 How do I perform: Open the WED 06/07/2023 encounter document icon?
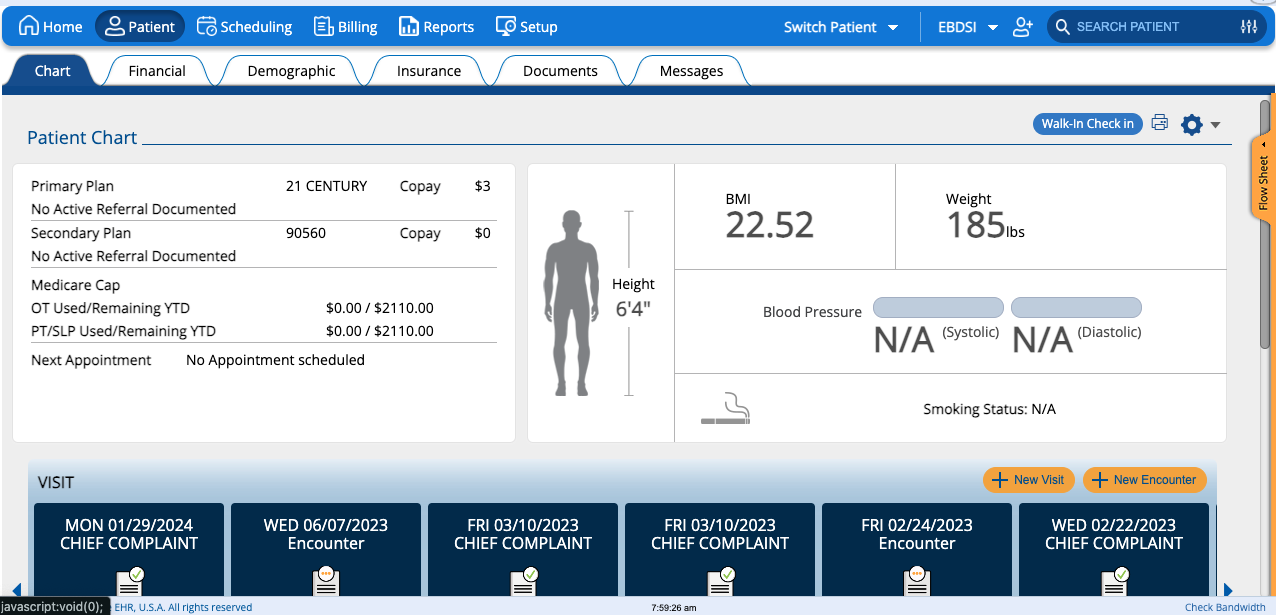(x=326, y=581)
